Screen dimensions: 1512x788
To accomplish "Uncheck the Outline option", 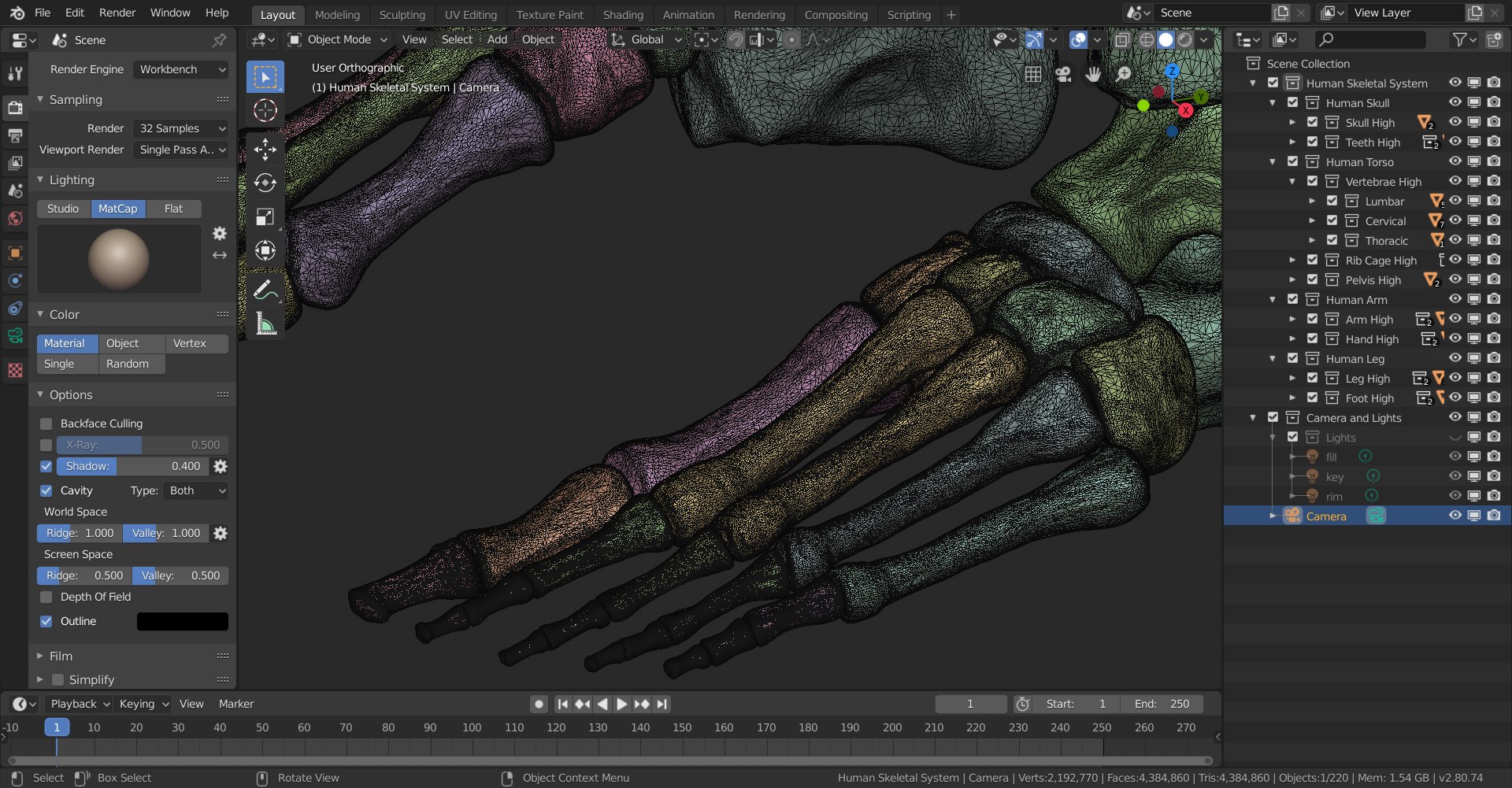I will click(x=46, y=621).
